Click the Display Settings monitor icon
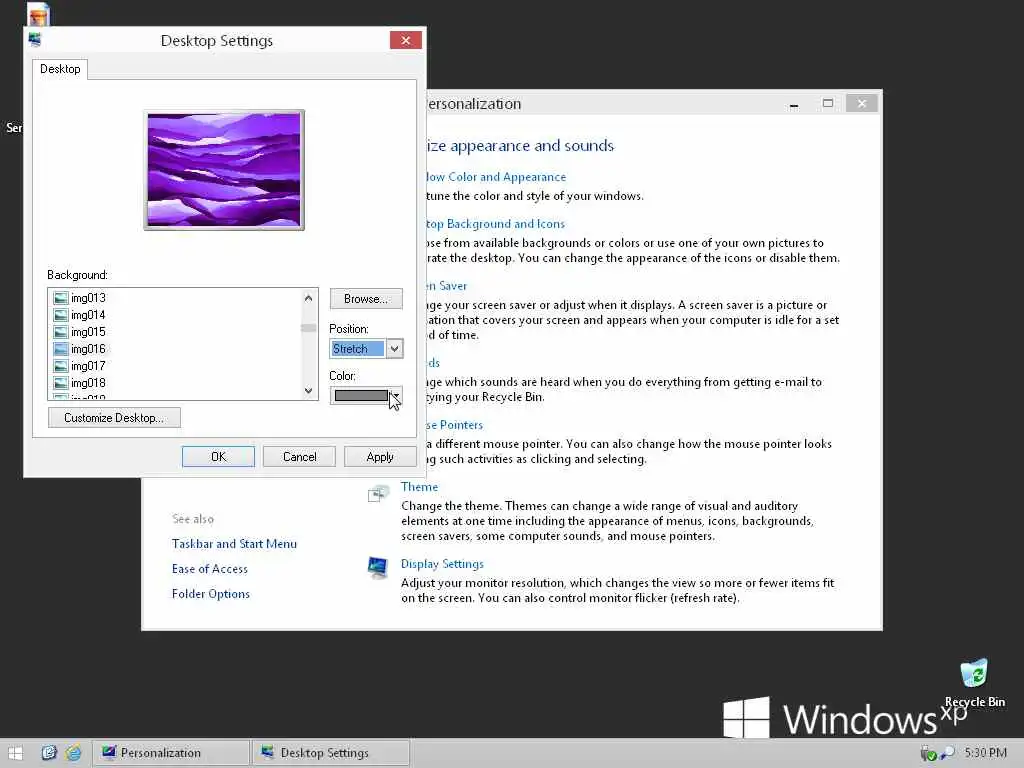Image resolution: width=1024 pixels, height=768 pixels. (x=377, y=568)
